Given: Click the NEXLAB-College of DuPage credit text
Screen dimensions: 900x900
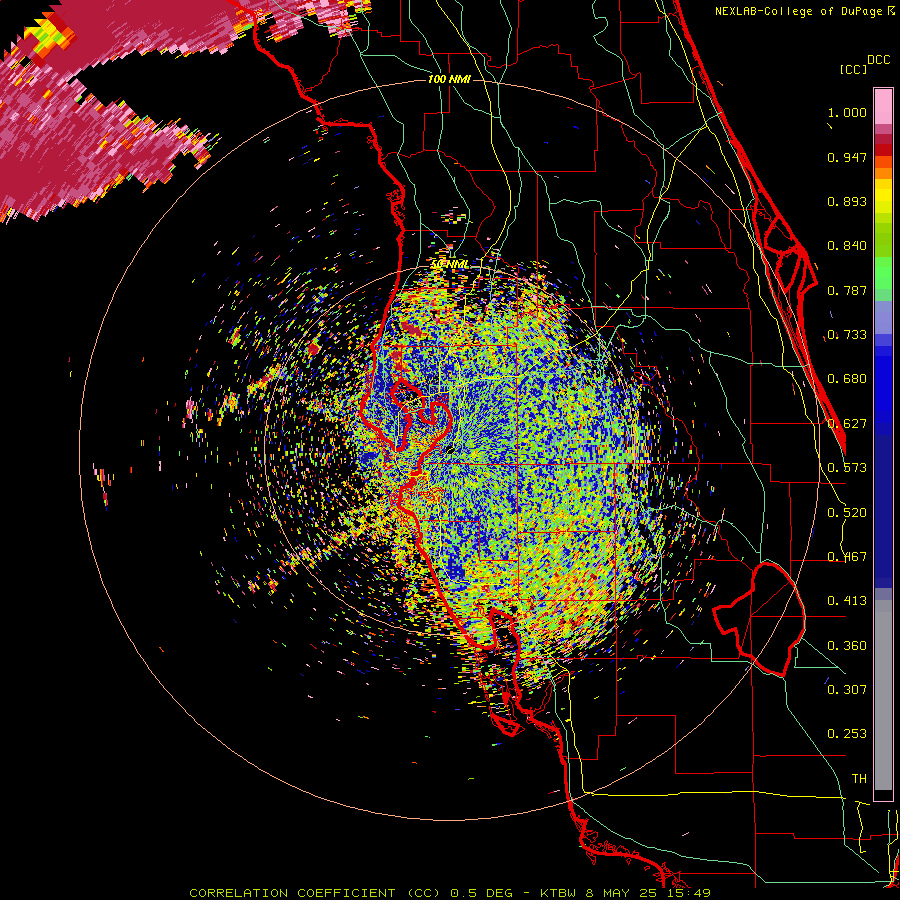Looking at the screenshot, I should click(x=804, y=11).
